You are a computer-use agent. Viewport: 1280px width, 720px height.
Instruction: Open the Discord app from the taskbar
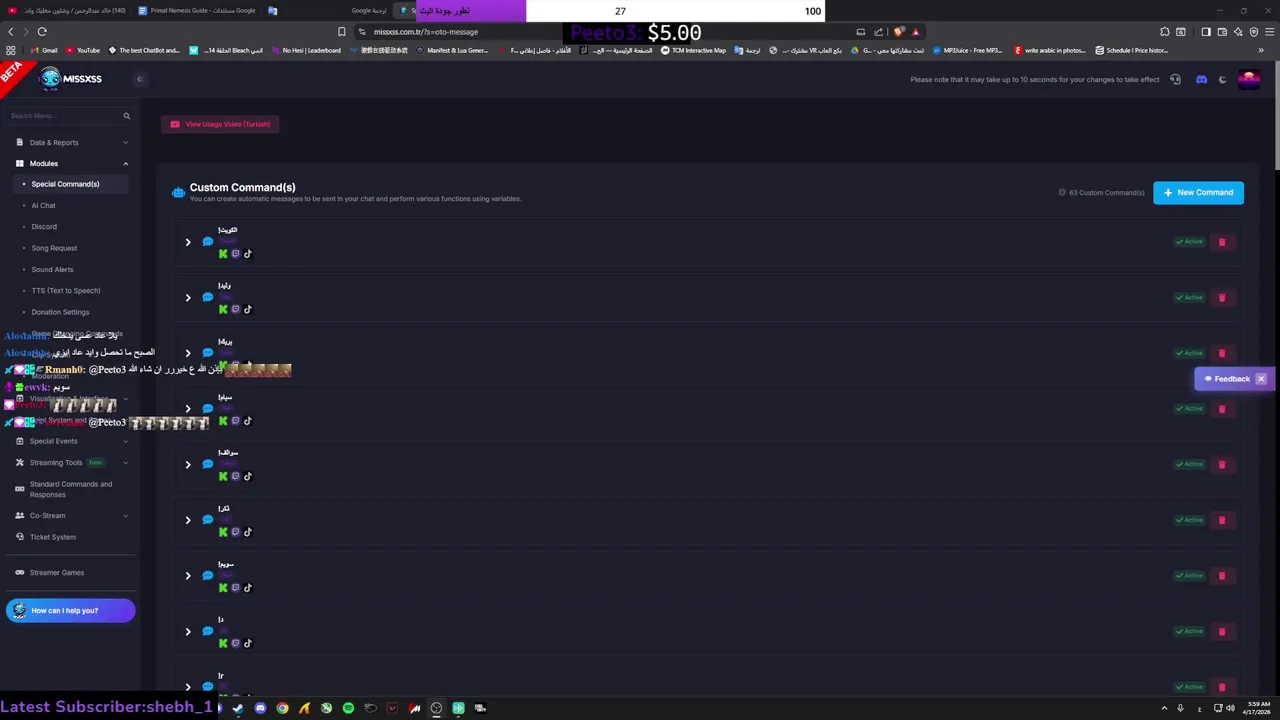click(260, 708)
